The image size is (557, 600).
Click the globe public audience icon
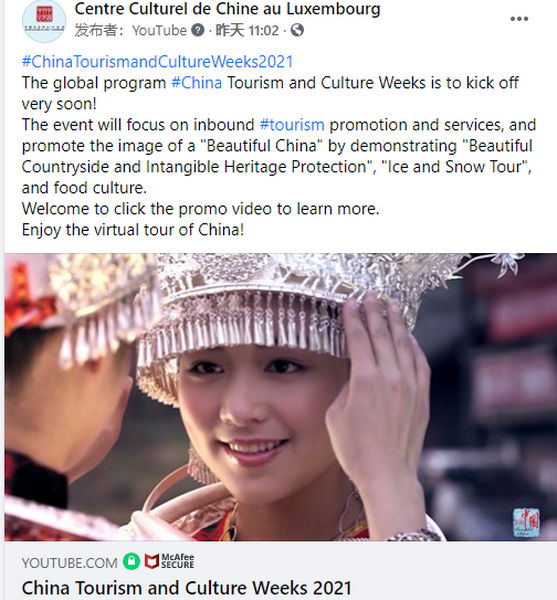297,30
